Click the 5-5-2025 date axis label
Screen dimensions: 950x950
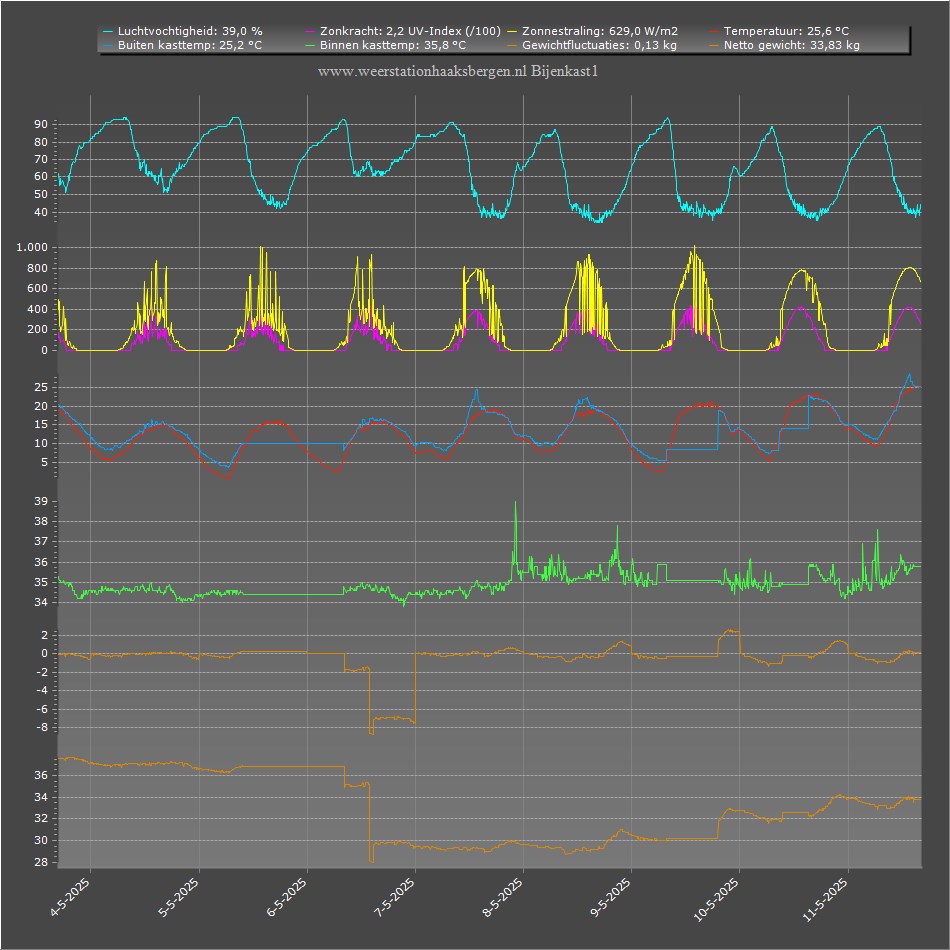pyautogui.click(x=179, y=897)
